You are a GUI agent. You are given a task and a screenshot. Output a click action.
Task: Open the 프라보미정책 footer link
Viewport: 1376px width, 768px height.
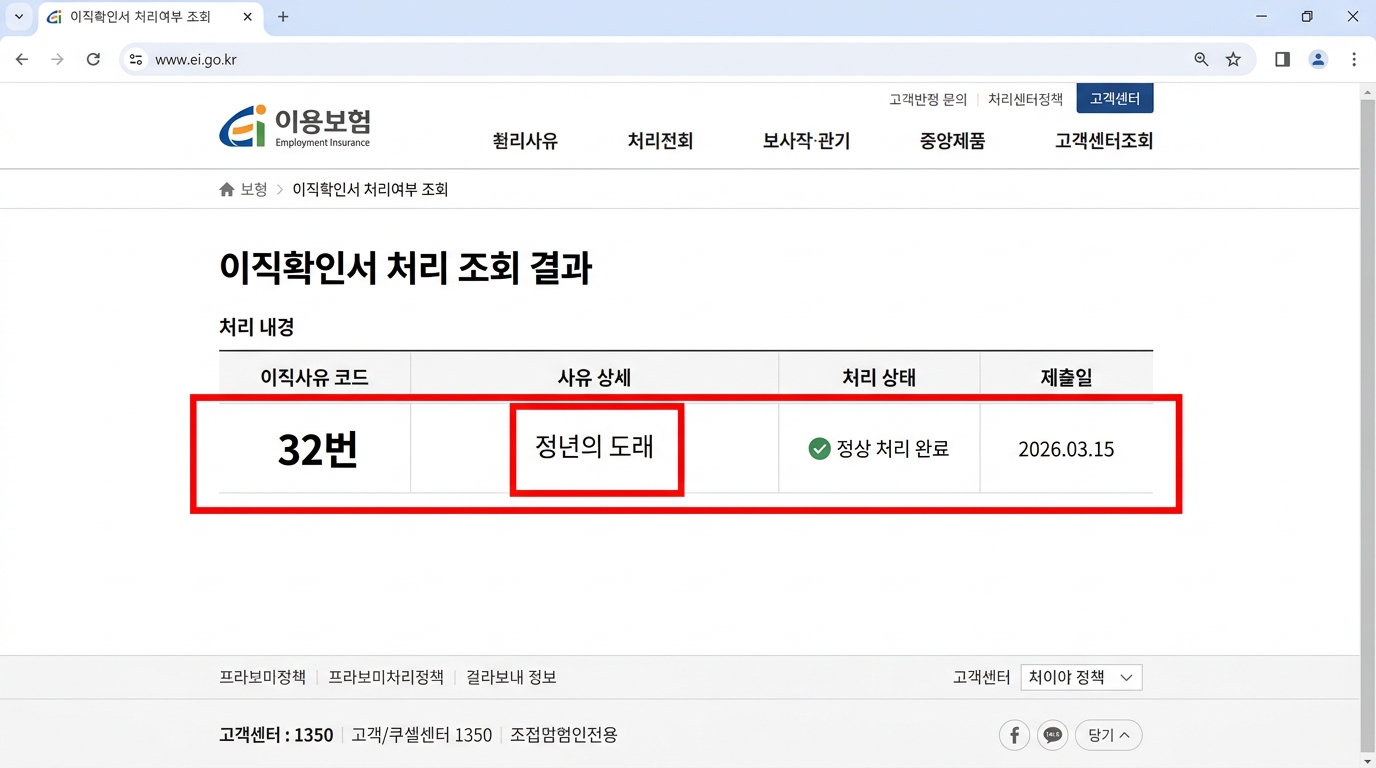262,677
